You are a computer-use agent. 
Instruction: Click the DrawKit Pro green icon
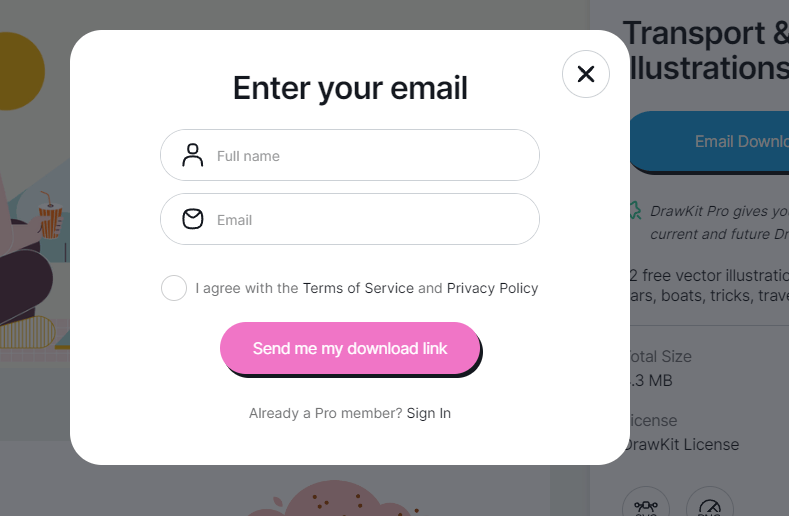coord(634,210)
